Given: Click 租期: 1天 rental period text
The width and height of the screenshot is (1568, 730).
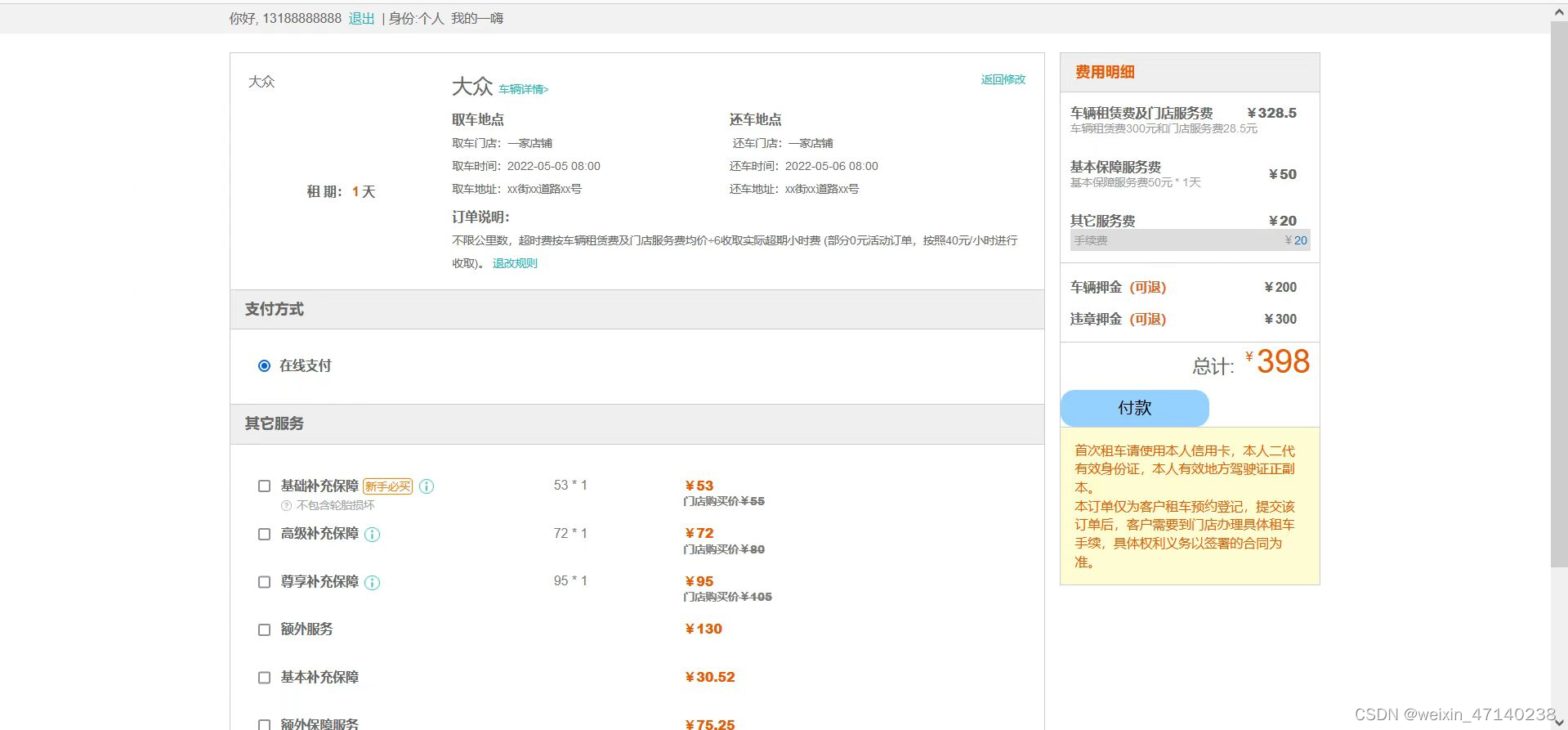Looking at the screenshot, I should (x=341, y=191).
